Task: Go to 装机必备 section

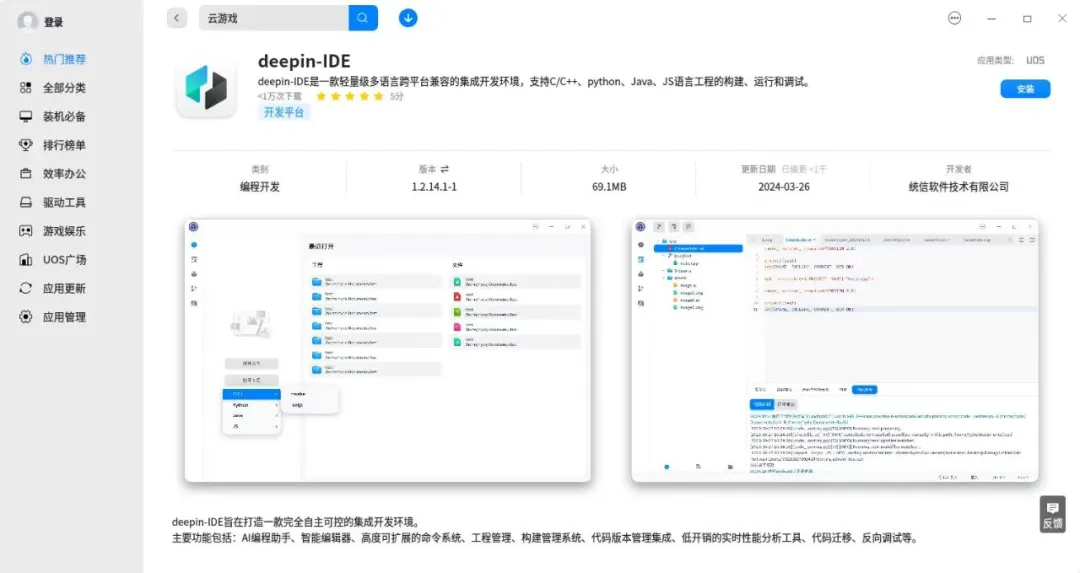Action: 64,116
